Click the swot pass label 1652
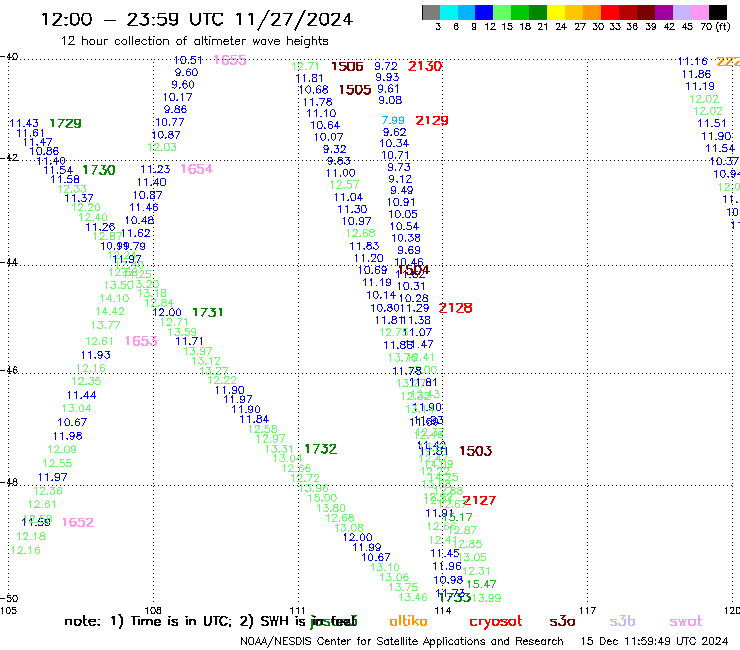 pos(78,522)
